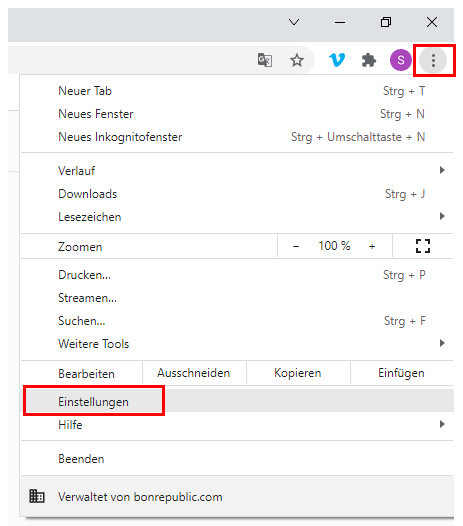
Task: Click the Ausschneiden button
Action: pyautogui.click(x=194, y=373)
